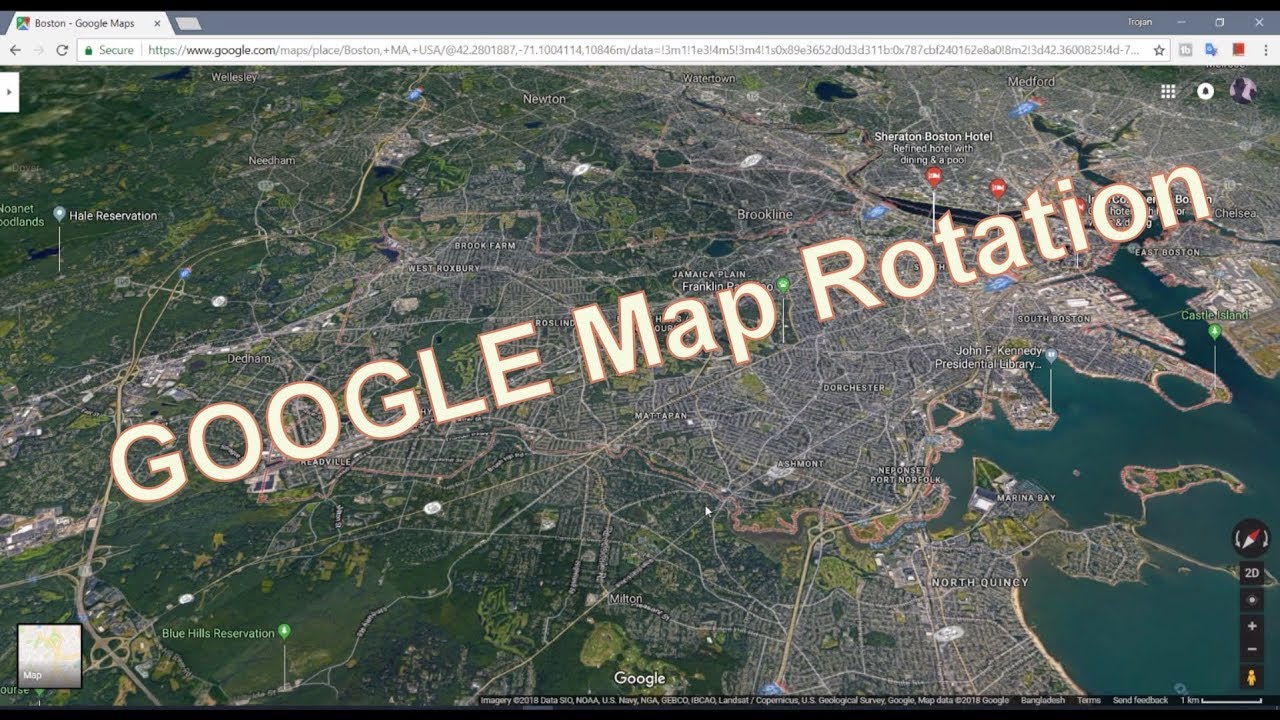The image size is (1280, 720).
Task: Zoom in with the plus button
Action: pos(1251,626)
